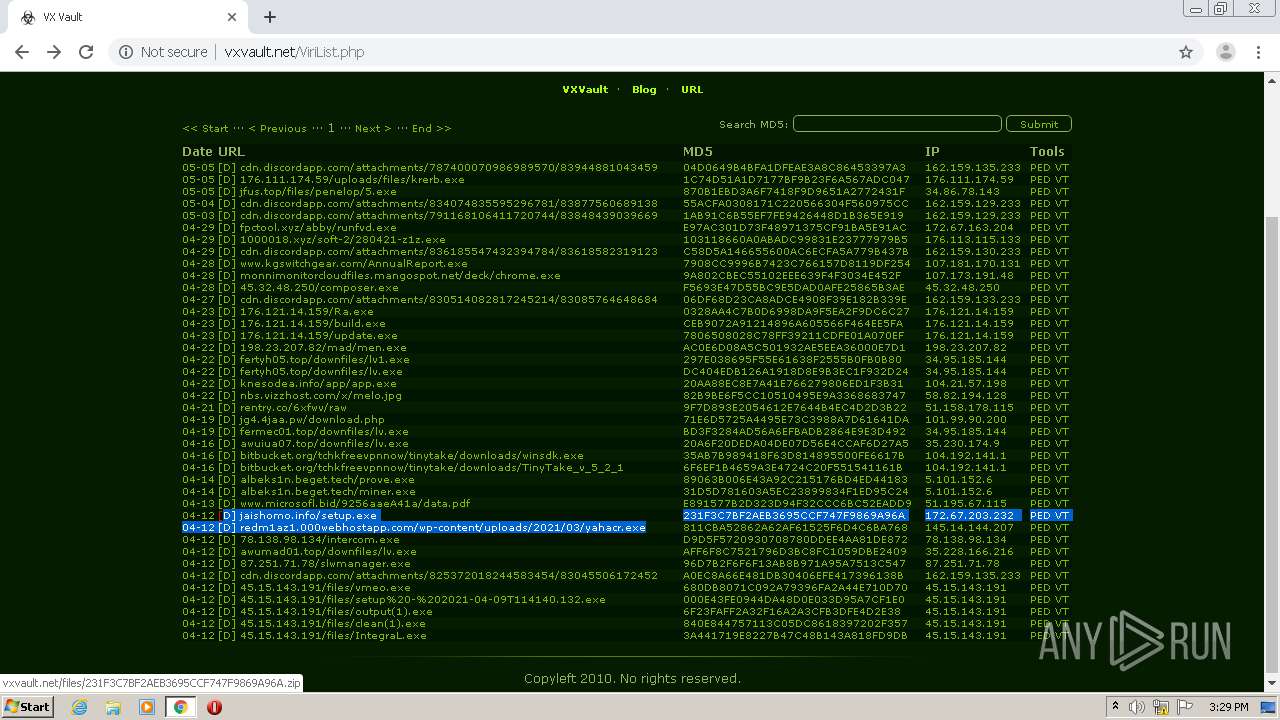Click VT in the 45.32.48.250/composer.exe row
This screenshot has width=1280, height=720.
coord(1061,287)
